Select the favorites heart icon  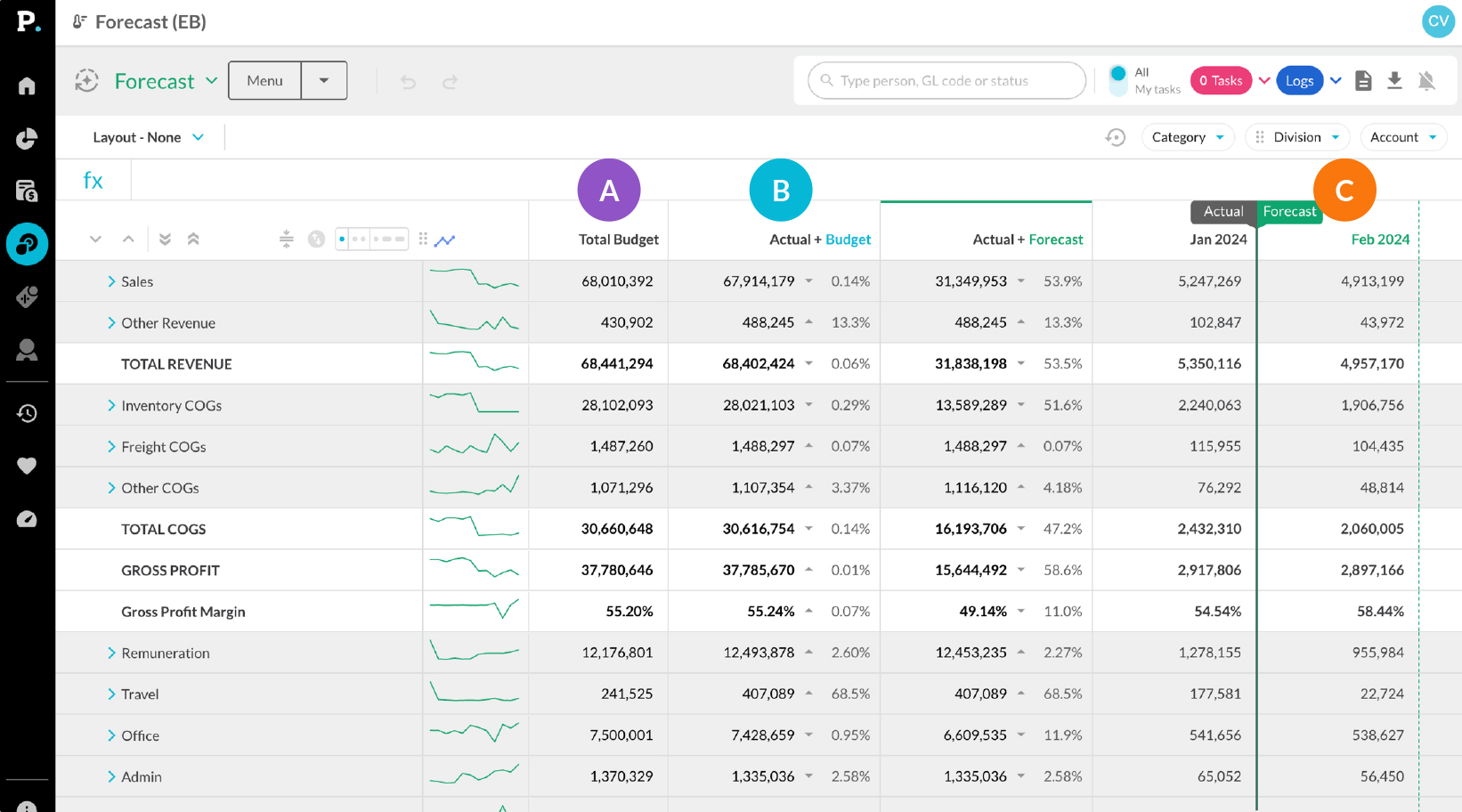pyautogui.click(x=27, y=466)
